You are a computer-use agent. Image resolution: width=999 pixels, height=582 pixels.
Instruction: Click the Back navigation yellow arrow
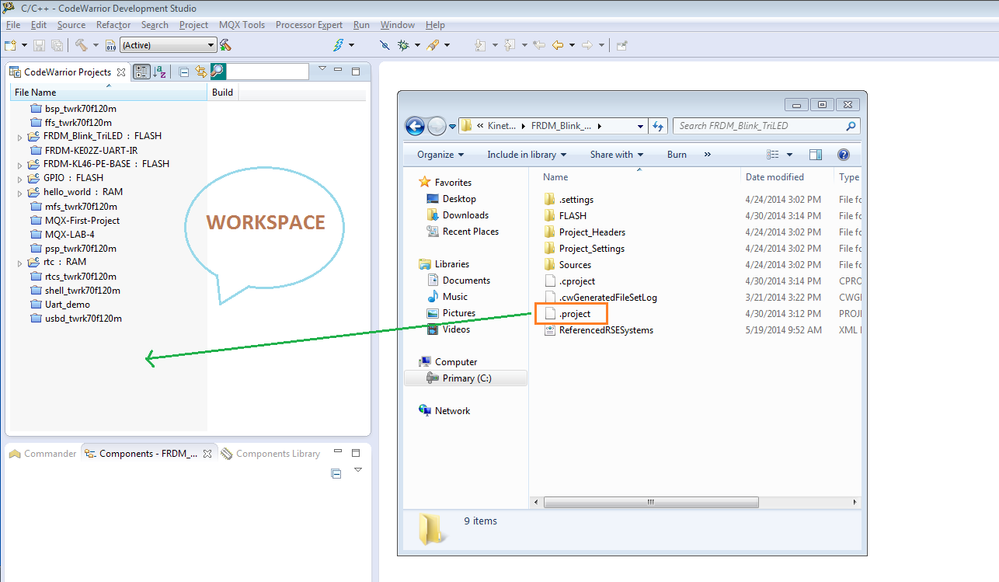pyautogui.click(x=557, y=45)
